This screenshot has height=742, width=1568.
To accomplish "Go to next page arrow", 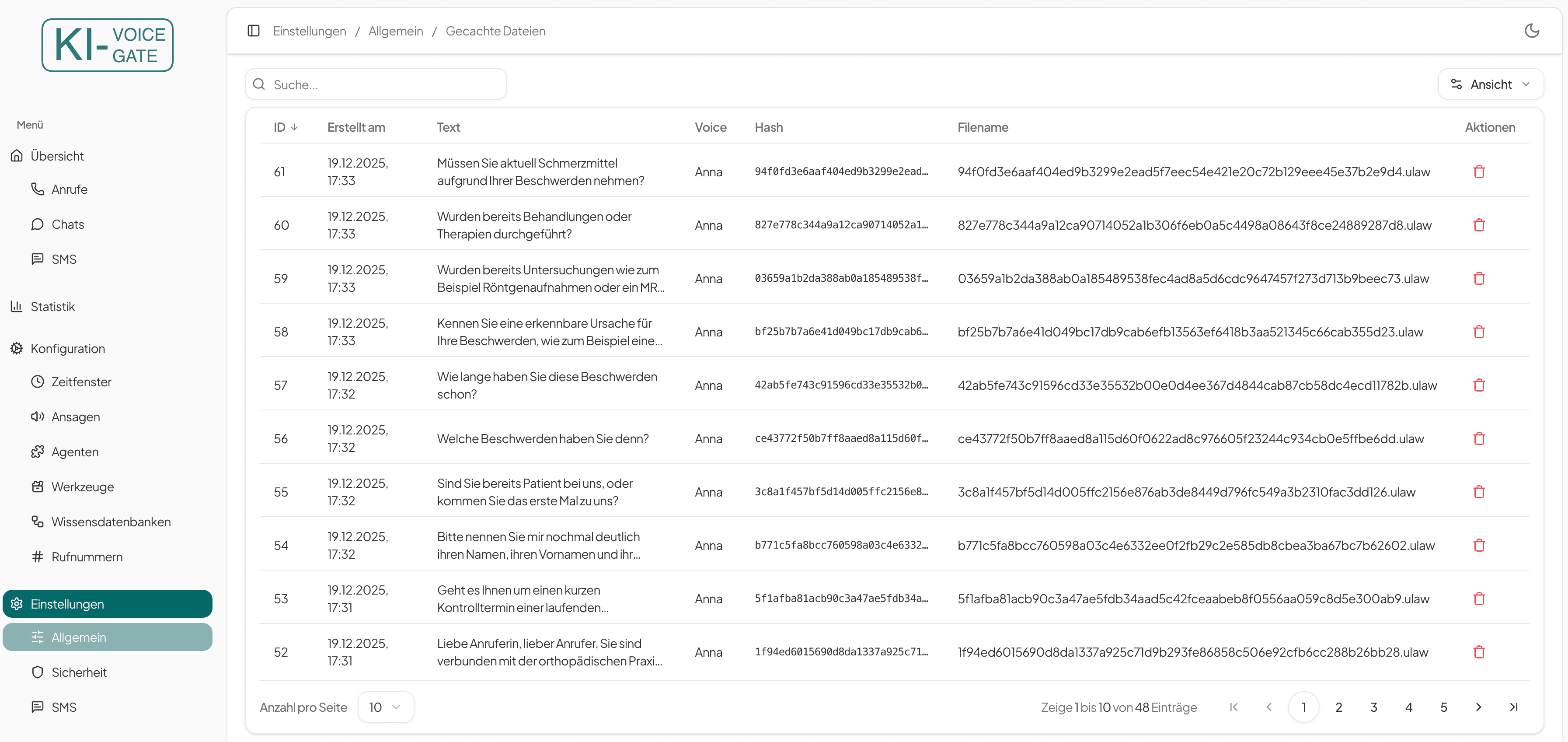I will [x=1478, y=707].
